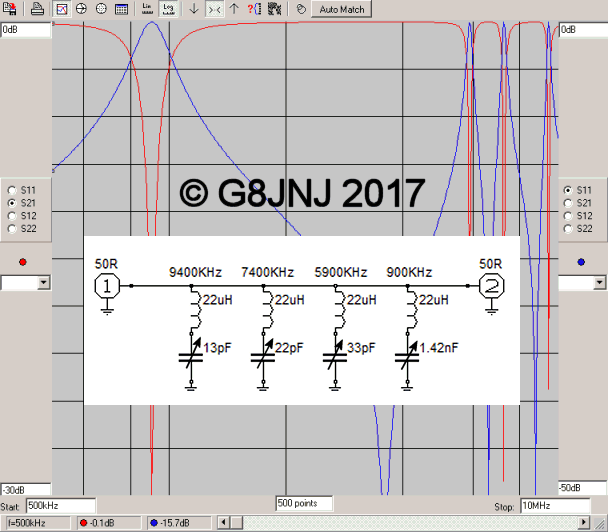Select linear frequency scale icon

click(x=148, y=9)
